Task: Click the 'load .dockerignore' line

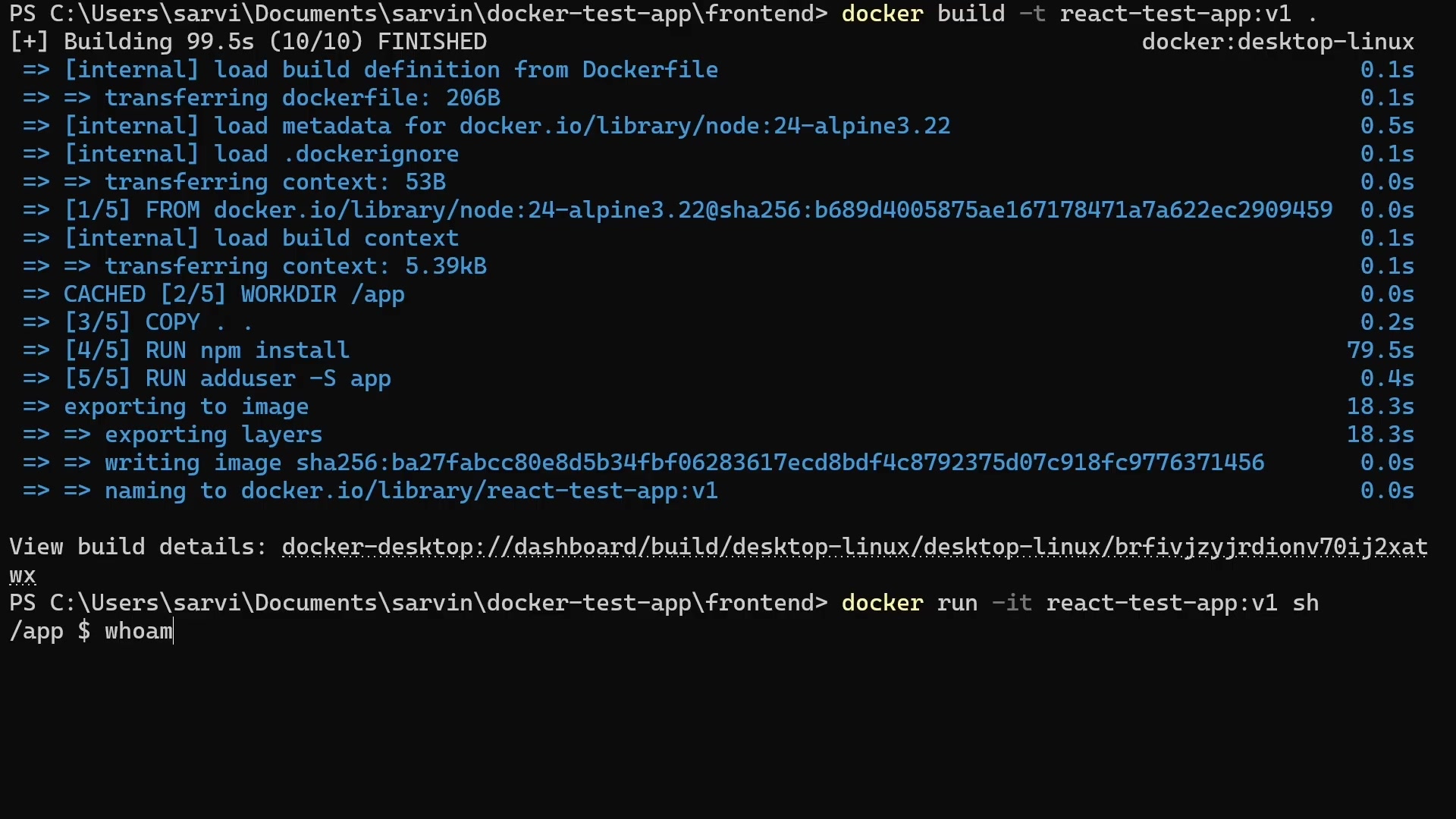Action: (x=240, y=154)
